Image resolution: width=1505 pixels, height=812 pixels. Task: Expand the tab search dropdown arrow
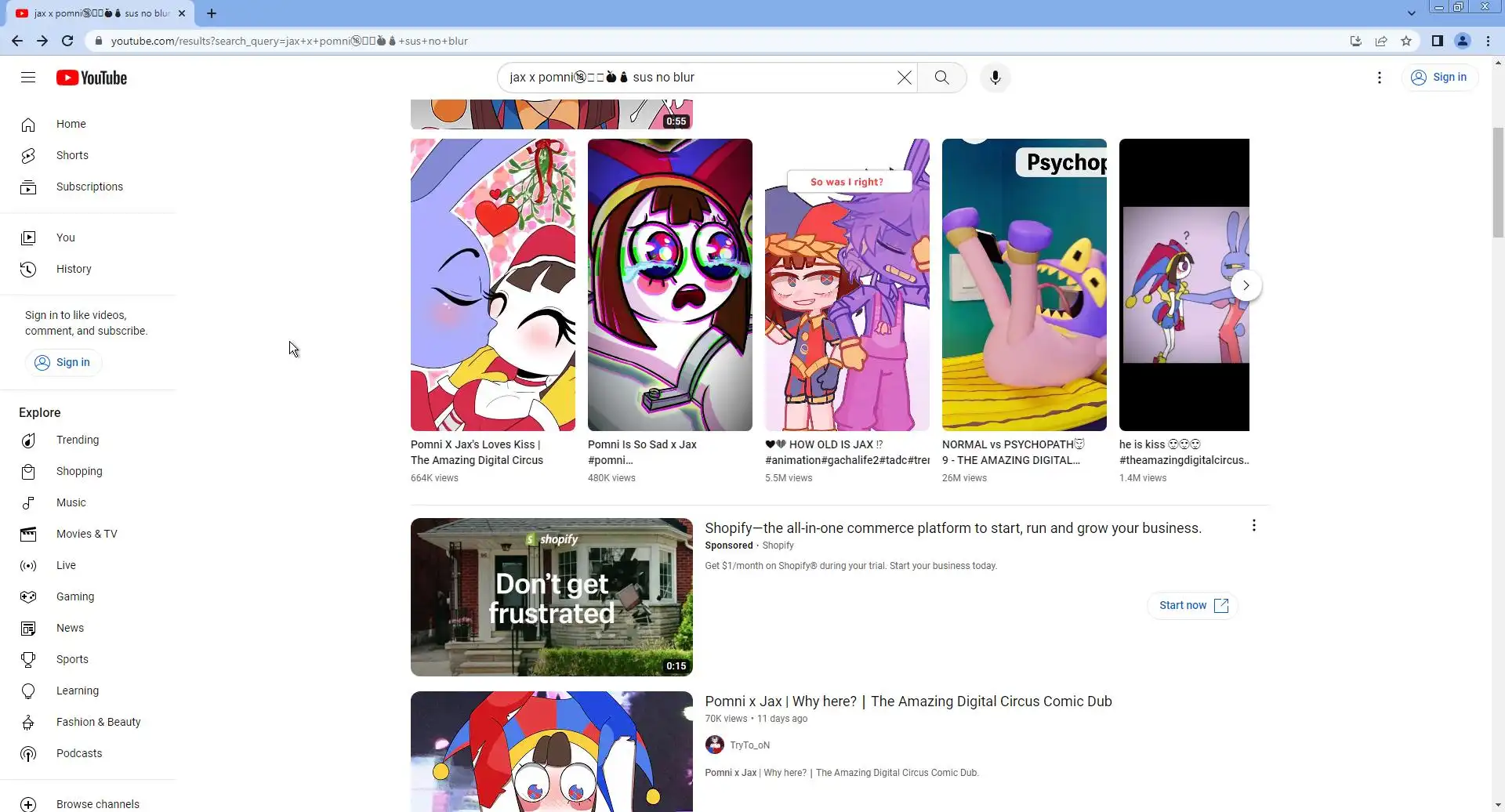point(1412,13)
